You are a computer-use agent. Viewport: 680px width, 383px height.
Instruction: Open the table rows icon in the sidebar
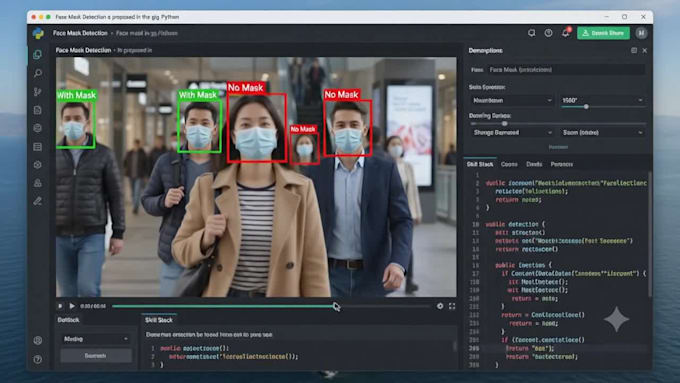(x=38, y=147)
